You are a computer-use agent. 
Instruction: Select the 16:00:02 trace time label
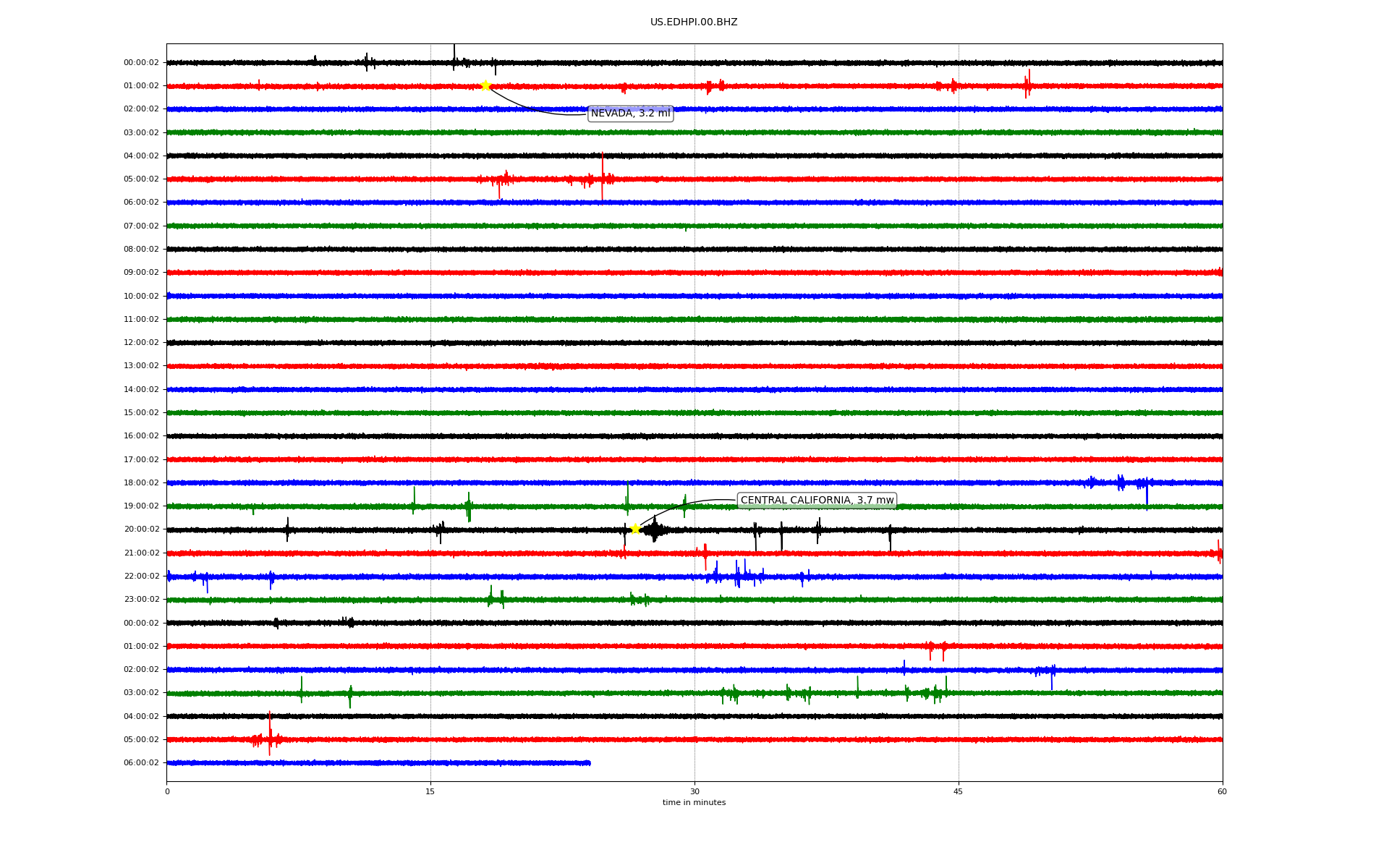[141, 436]
